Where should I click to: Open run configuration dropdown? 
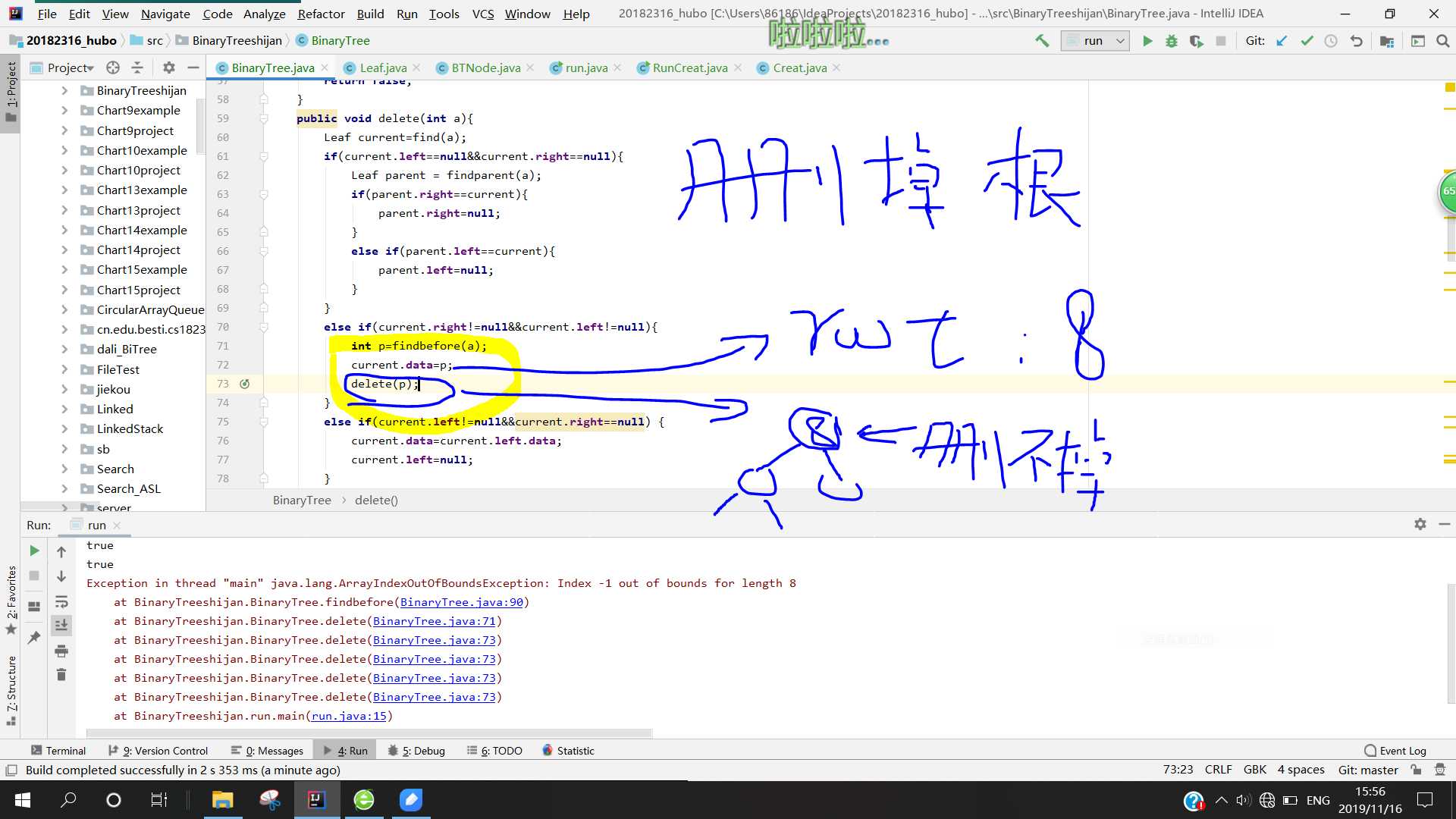pos(1095,41)
